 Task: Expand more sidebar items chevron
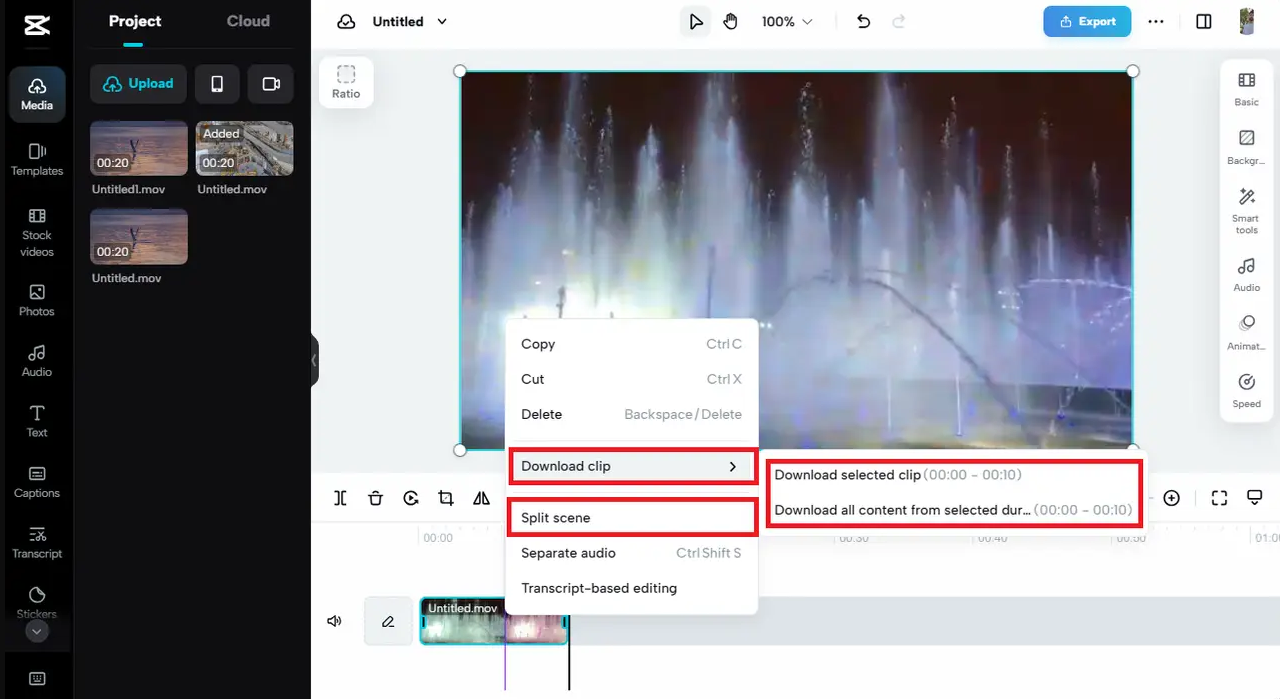pyautogui.click(x=37, y=631)
